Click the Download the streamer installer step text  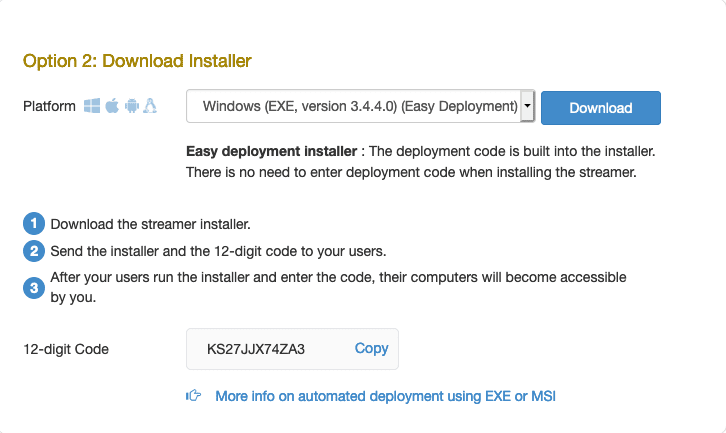tap(150, 224)
